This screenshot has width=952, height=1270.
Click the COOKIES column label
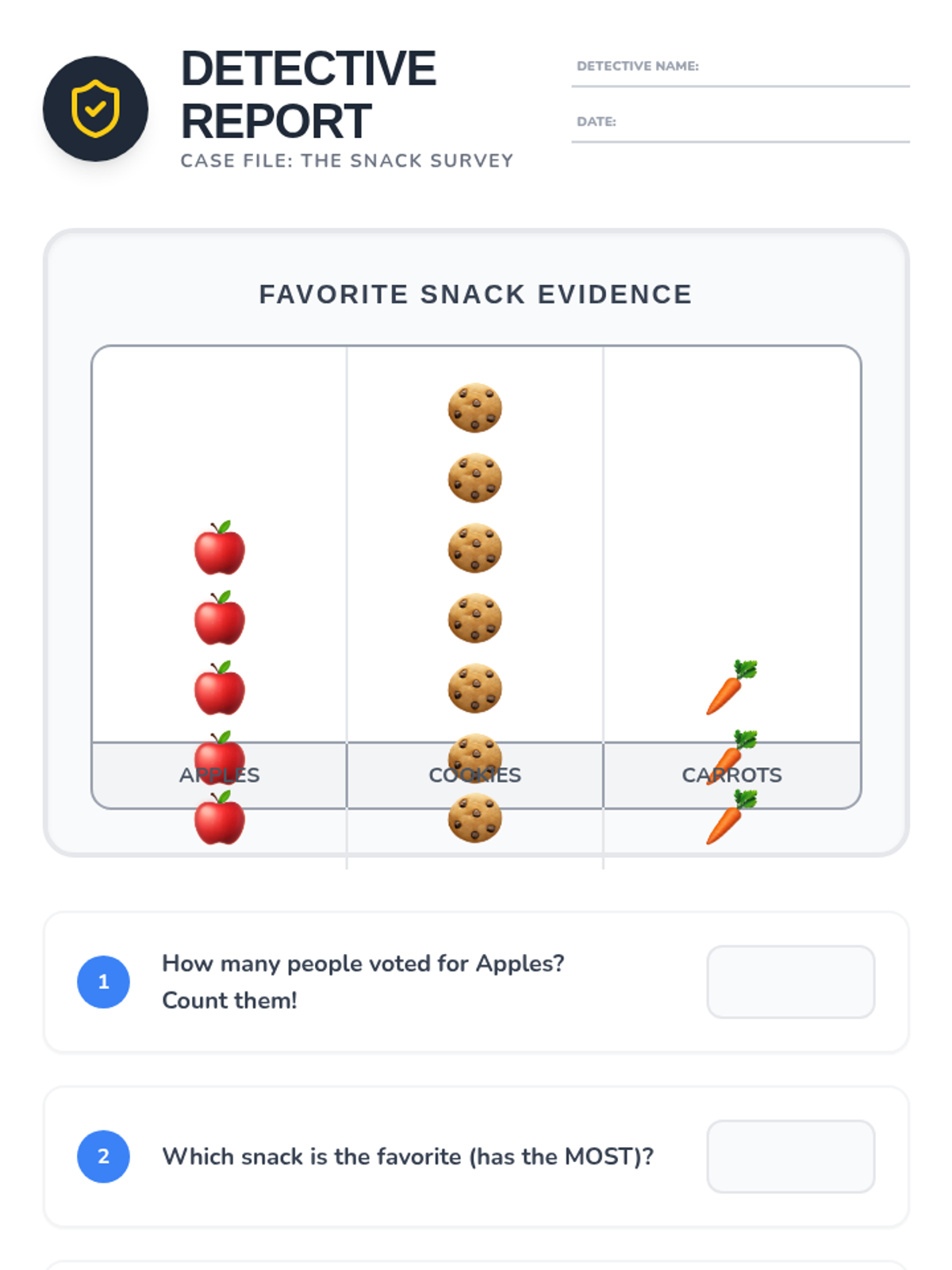pos(475,775)
